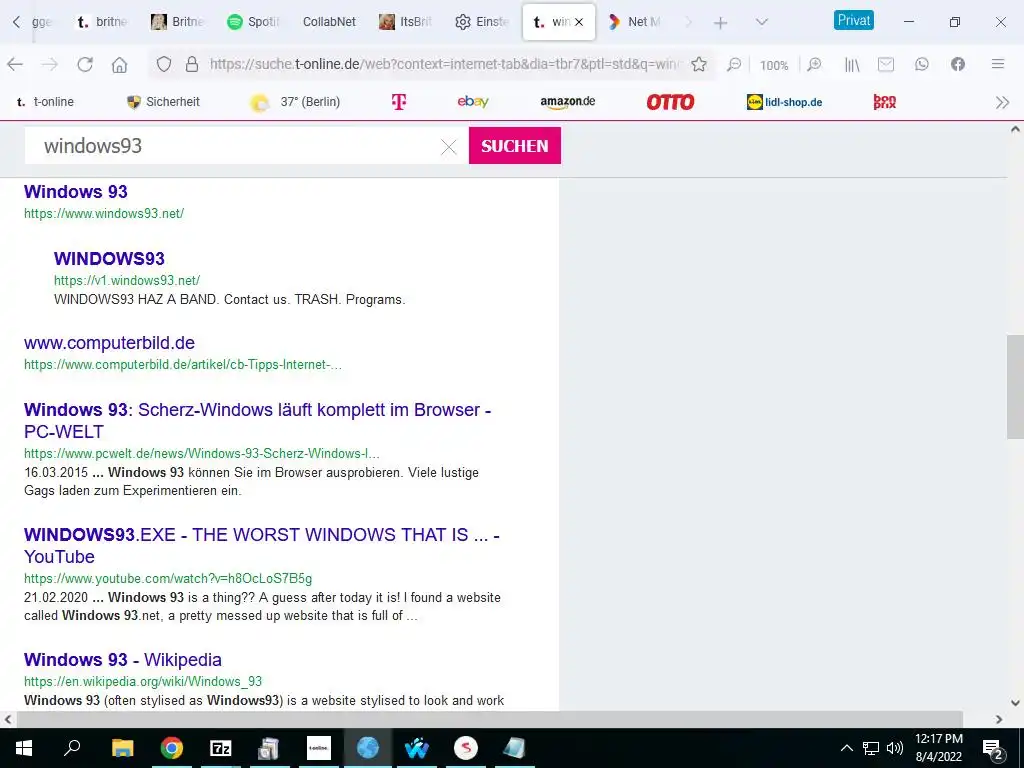1024x768 pixels.
Task: Open the t-online bookmark
Action: [x=45, y=102]
